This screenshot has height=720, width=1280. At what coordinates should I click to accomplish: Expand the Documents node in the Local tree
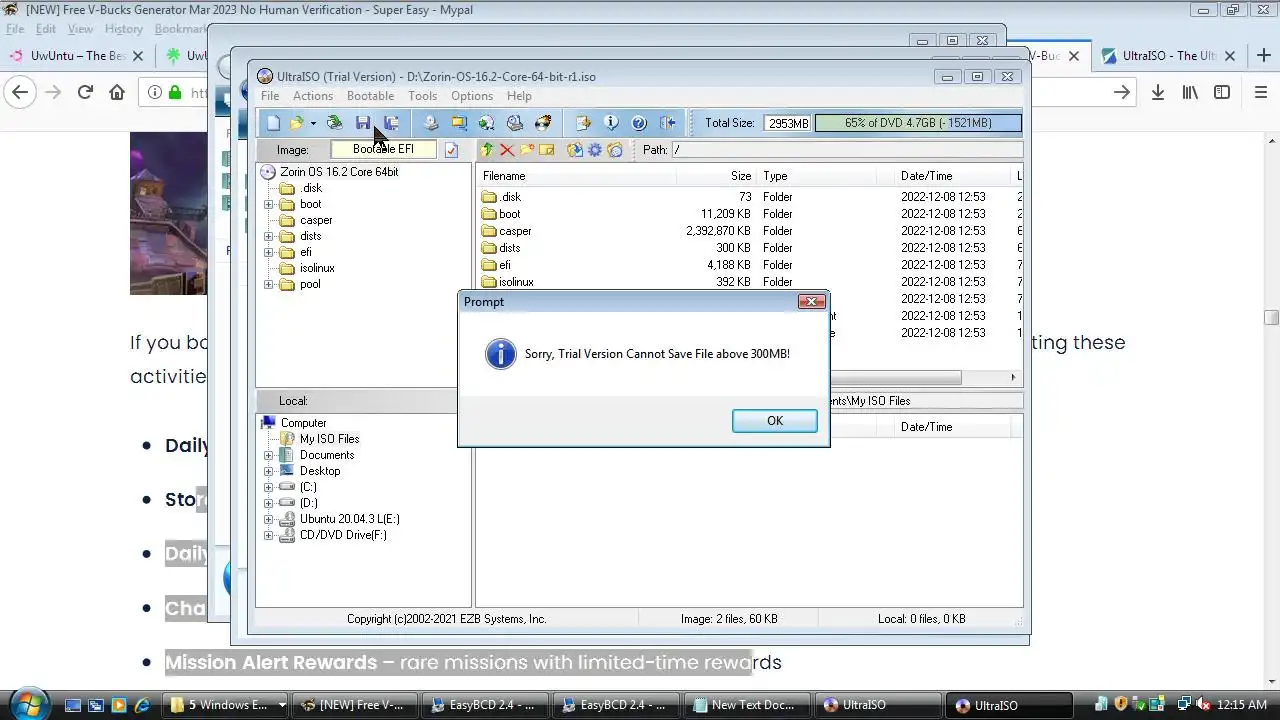pos(269,455)
